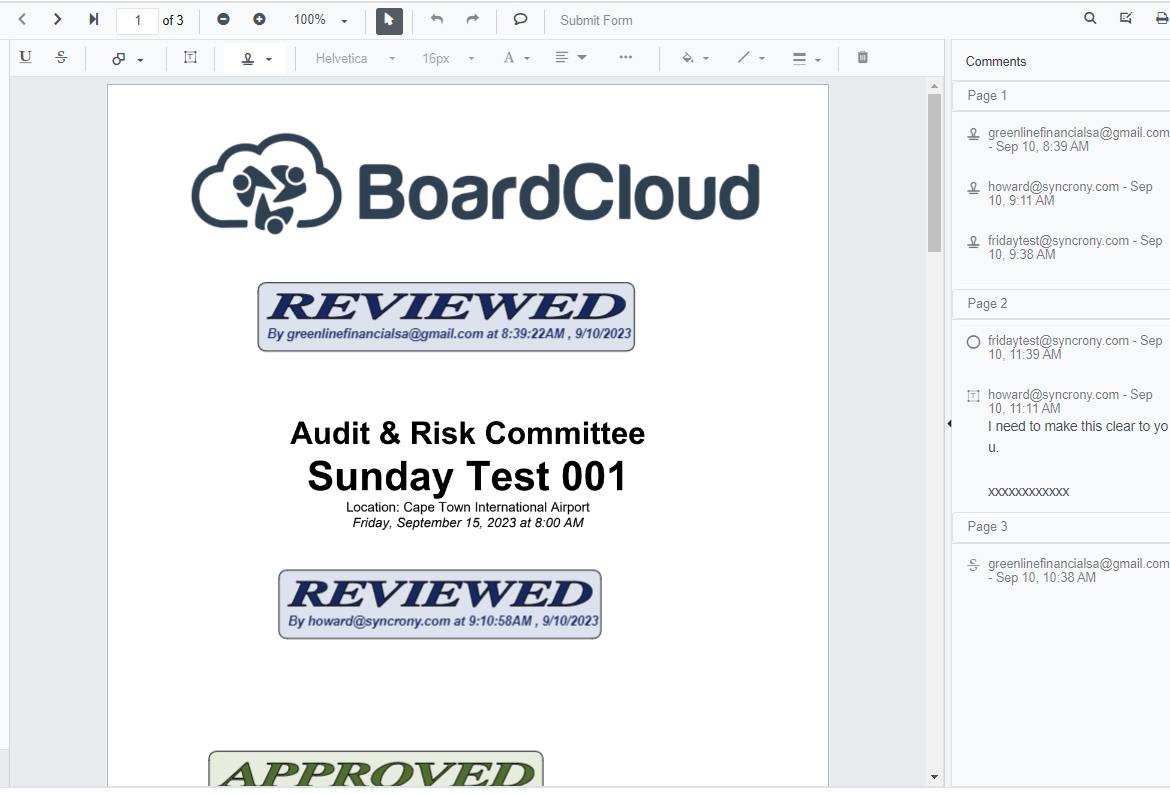The image size is (1170, 794).
Task: Click the Audit & Risk Committee heading
Action: [467, 434]
